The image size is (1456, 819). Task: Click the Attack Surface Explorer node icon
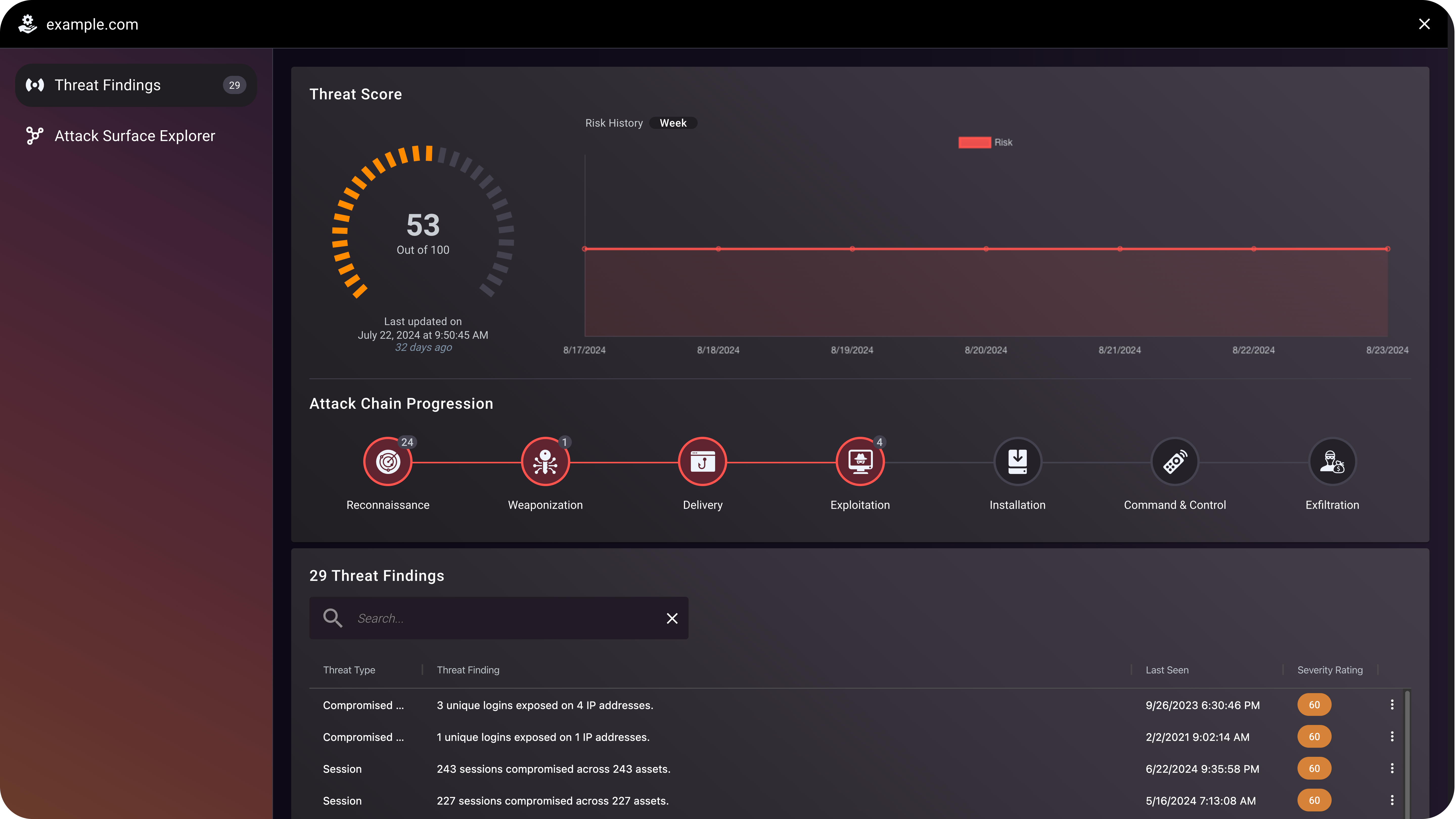(x=35, y=136)
